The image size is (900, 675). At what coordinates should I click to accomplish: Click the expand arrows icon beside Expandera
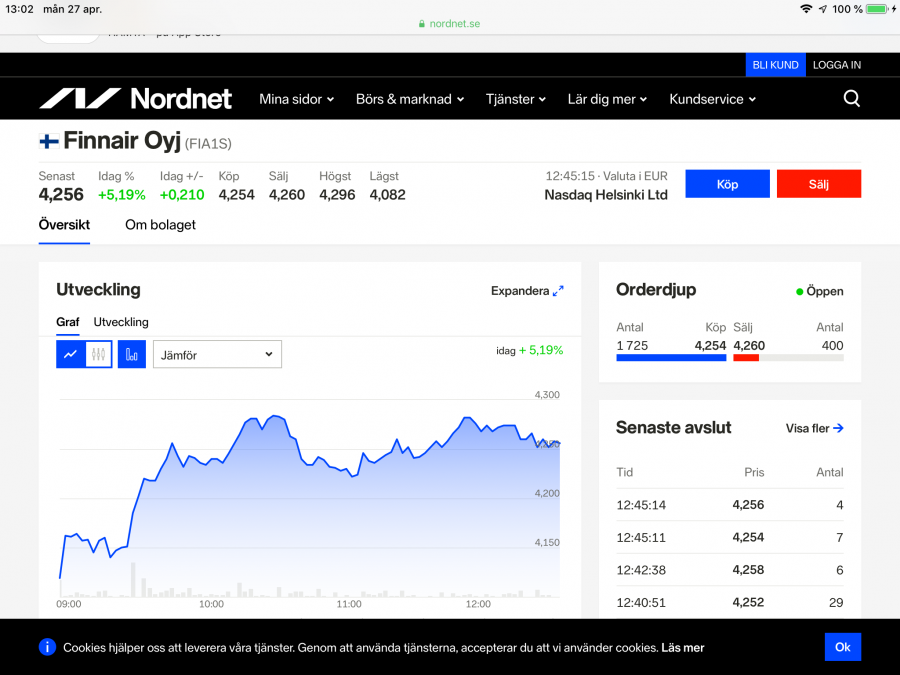click(x=558, y=291)
